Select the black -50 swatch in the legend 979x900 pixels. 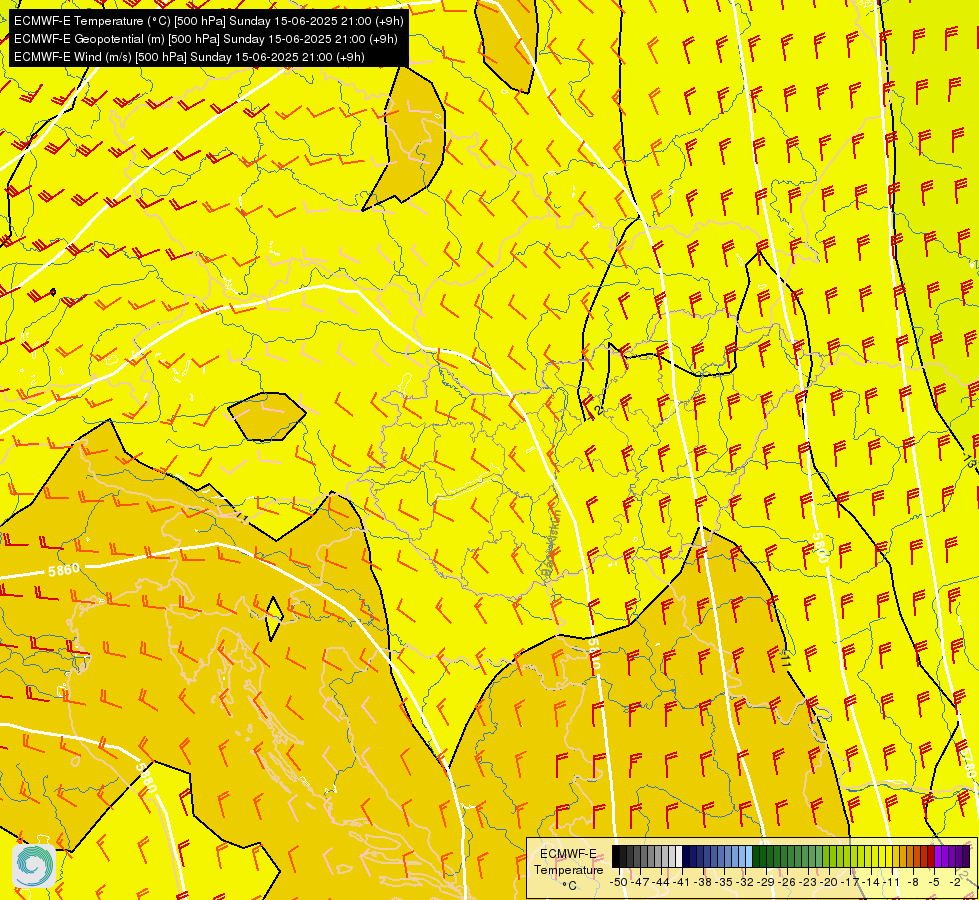[616, 856]
